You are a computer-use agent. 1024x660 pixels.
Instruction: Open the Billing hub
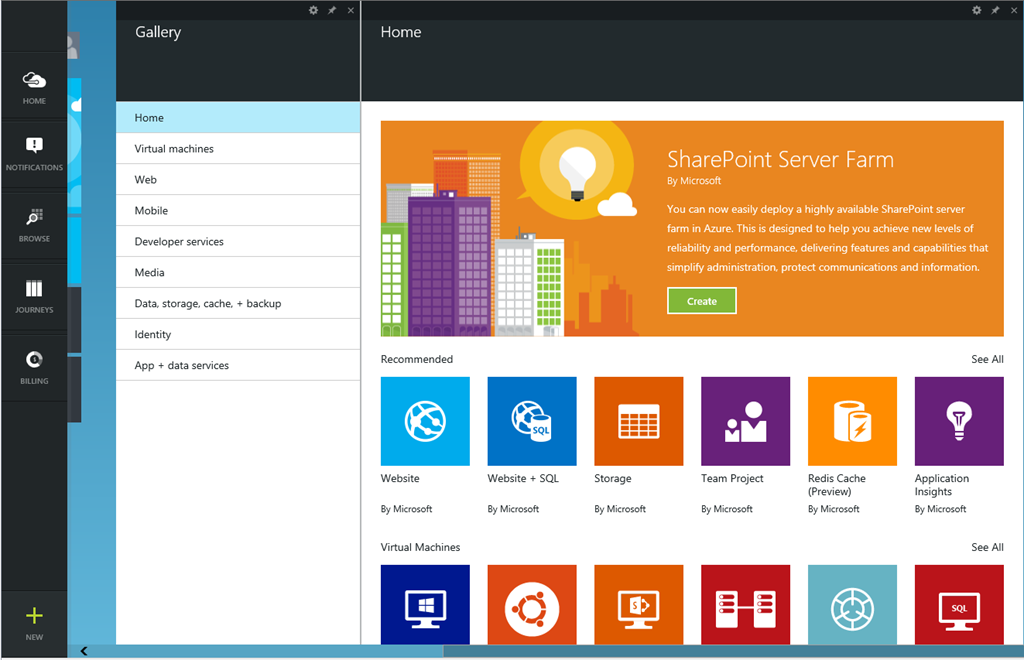coord(34,368)
